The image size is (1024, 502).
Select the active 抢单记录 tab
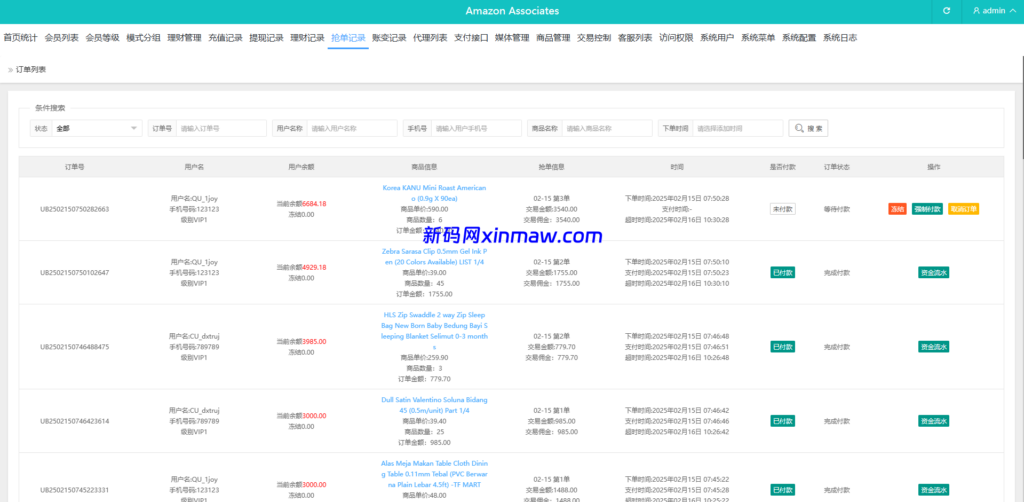(348, 38)
